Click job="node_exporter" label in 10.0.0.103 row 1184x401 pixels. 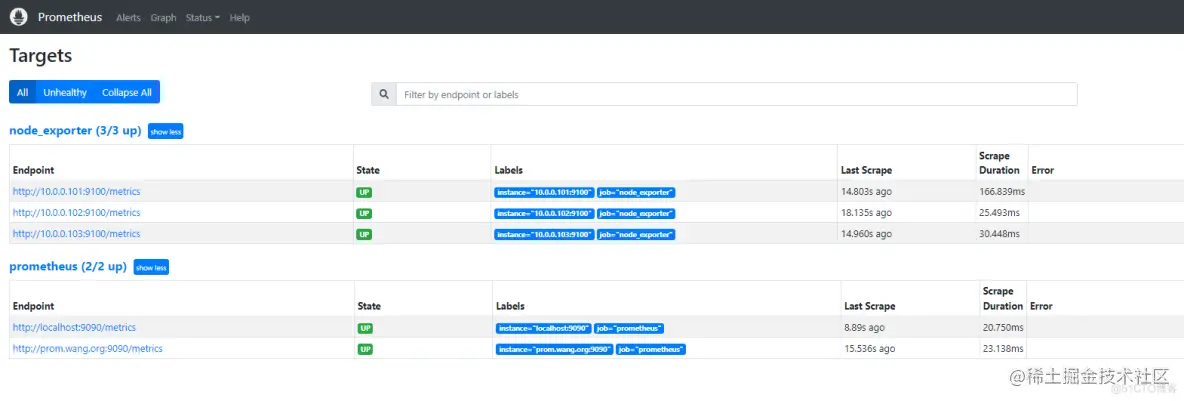click(x=636, y=235)
